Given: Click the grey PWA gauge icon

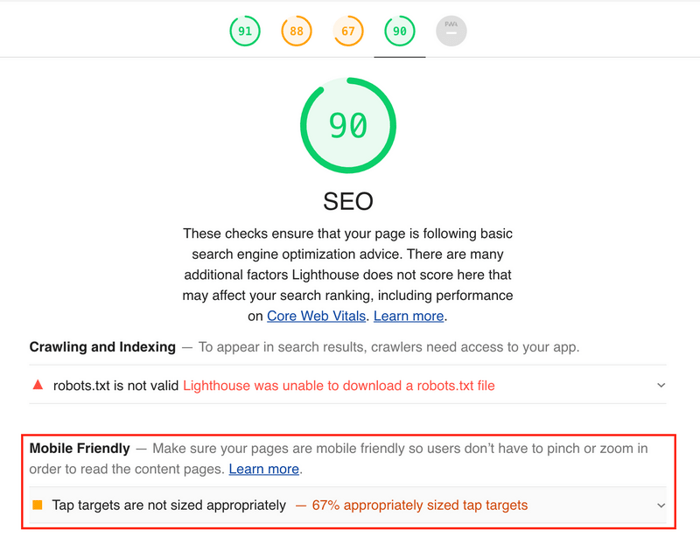Looking at the screenshot, I should click(x=451, y=31).
